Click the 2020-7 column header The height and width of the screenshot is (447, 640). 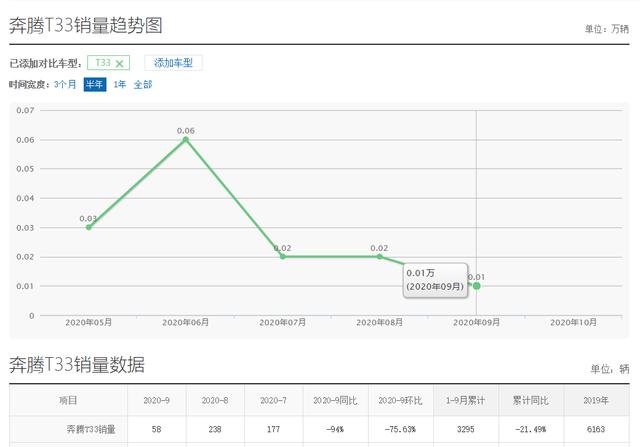point(273,400)
